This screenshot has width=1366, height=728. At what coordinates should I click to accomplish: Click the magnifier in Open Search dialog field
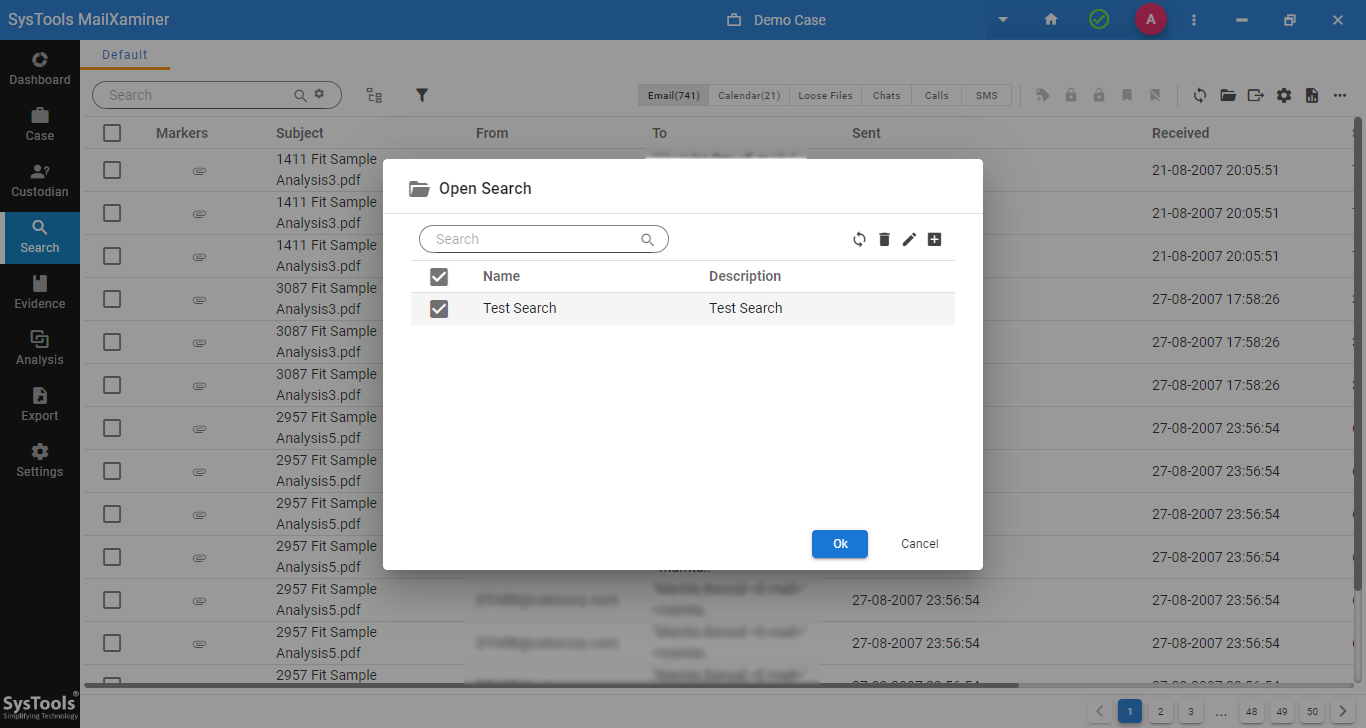tap(647, 240)
